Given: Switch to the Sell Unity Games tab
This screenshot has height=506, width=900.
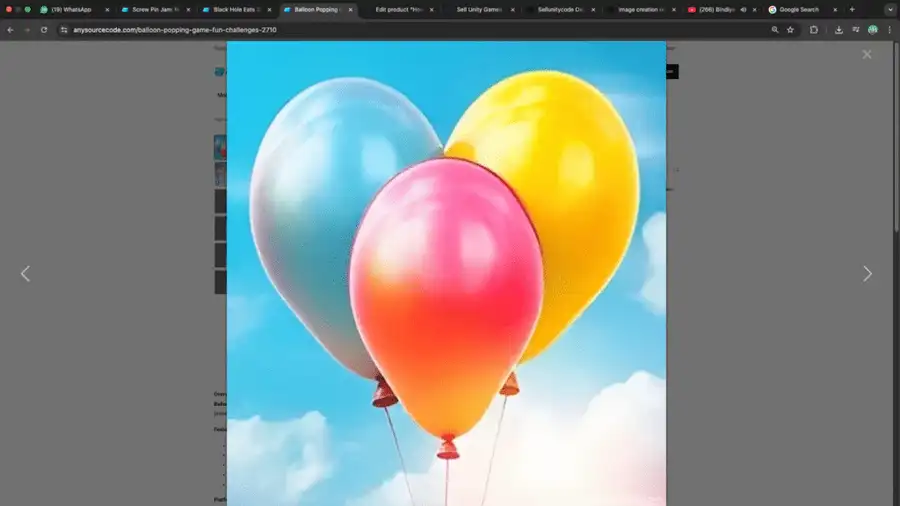Looking at the screenshot, I should point(478,9).
